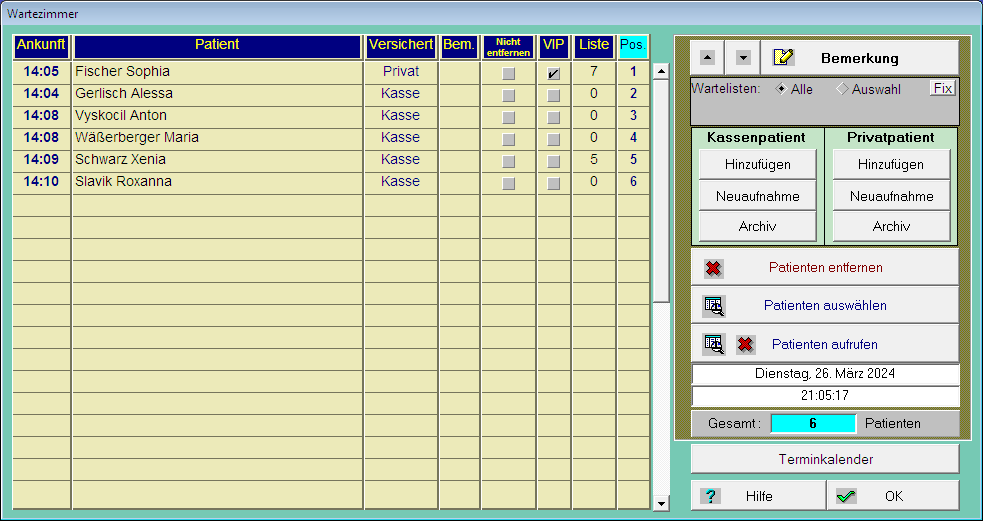Click Hinzufügen under Kassenpatient
The image size is (983, 521).
[x=757, y=165]
